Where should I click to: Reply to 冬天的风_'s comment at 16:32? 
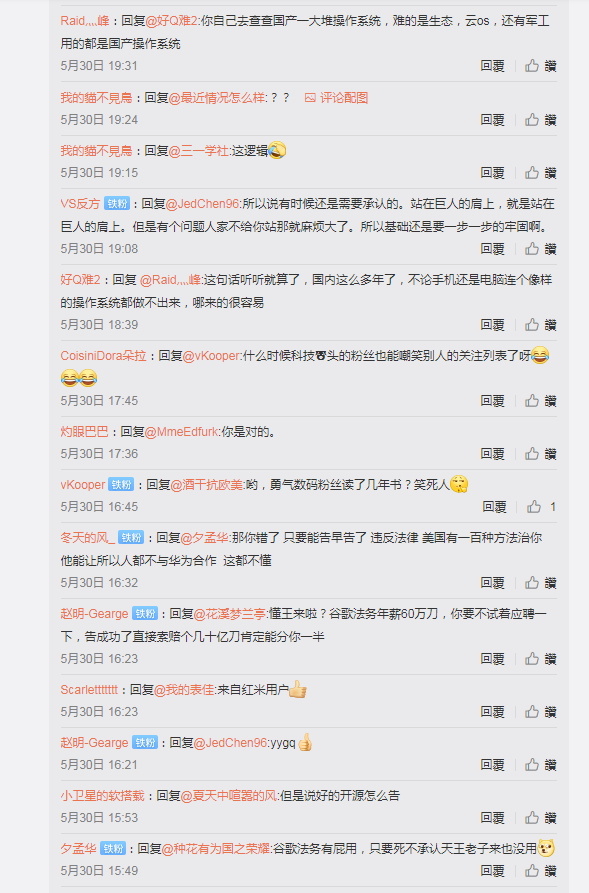pos(492,583)
